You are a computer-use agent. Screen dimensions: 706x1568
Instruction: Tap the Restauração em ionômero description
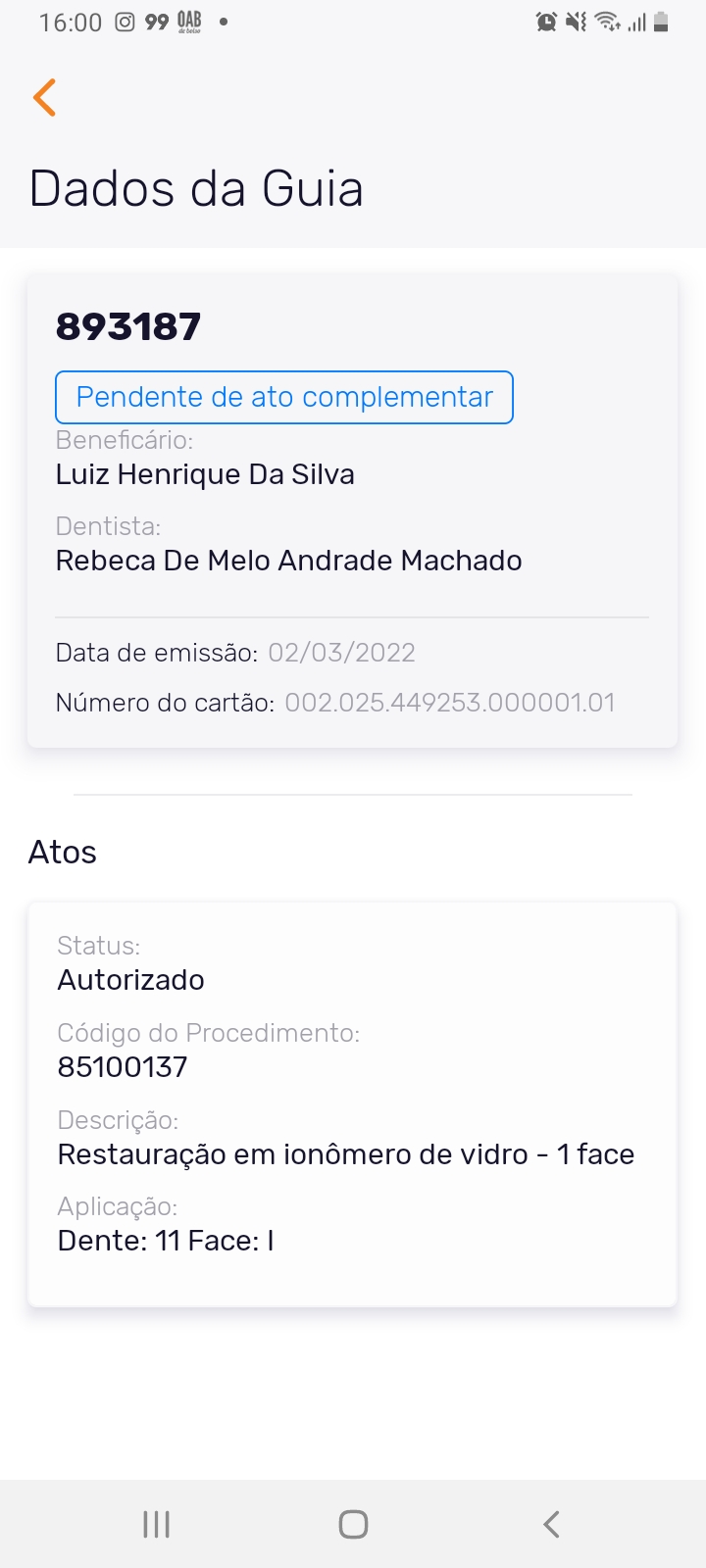(345, 1154)
